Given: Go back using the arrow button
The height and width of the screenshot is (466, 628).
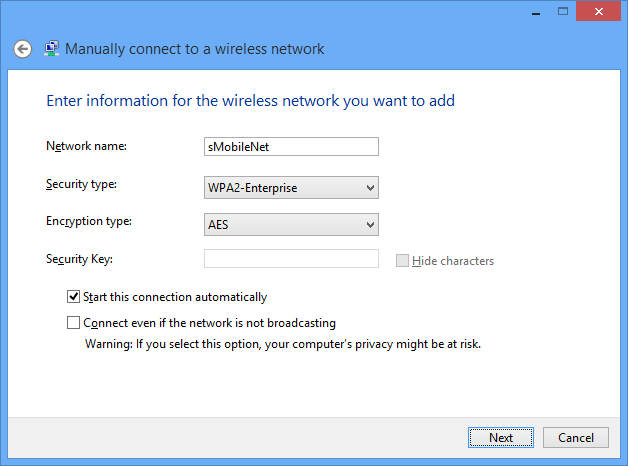Looking at the screenshot, I should point(22,49).
